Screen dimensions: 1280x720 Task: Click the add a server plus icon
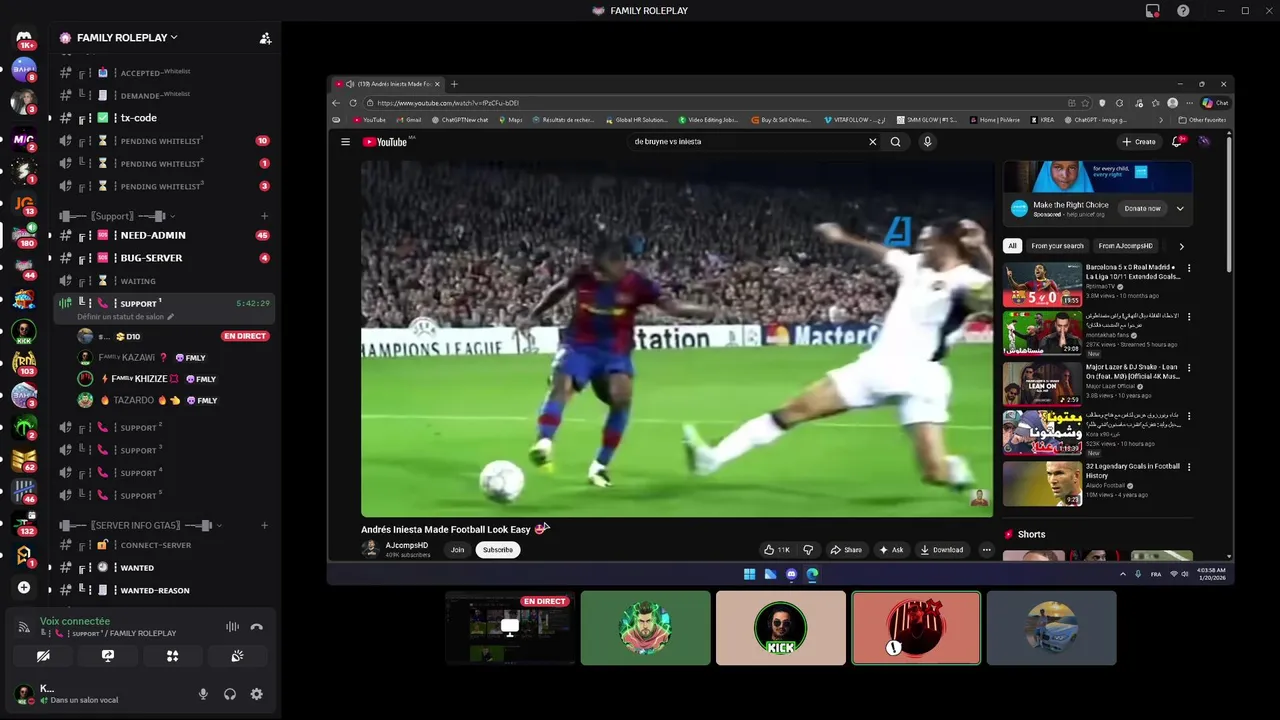(x=24, y=587)
